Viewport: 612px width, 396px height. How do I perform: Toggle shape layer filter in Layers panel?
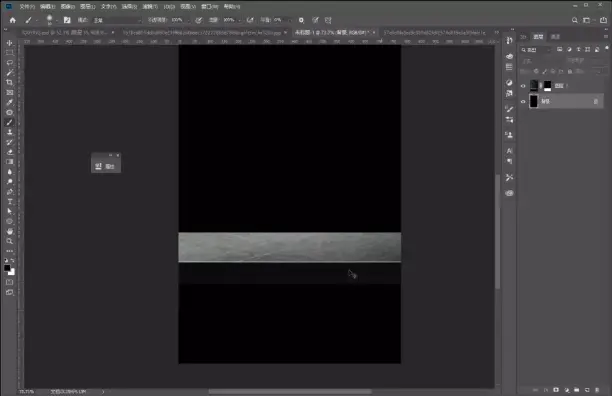(x=587, y=50)
